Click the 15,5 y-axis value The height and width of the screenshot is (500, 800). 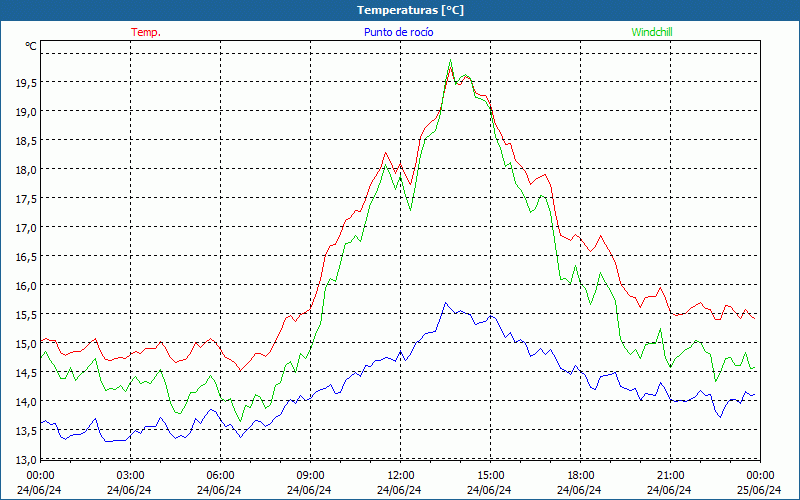coord(26,315)
